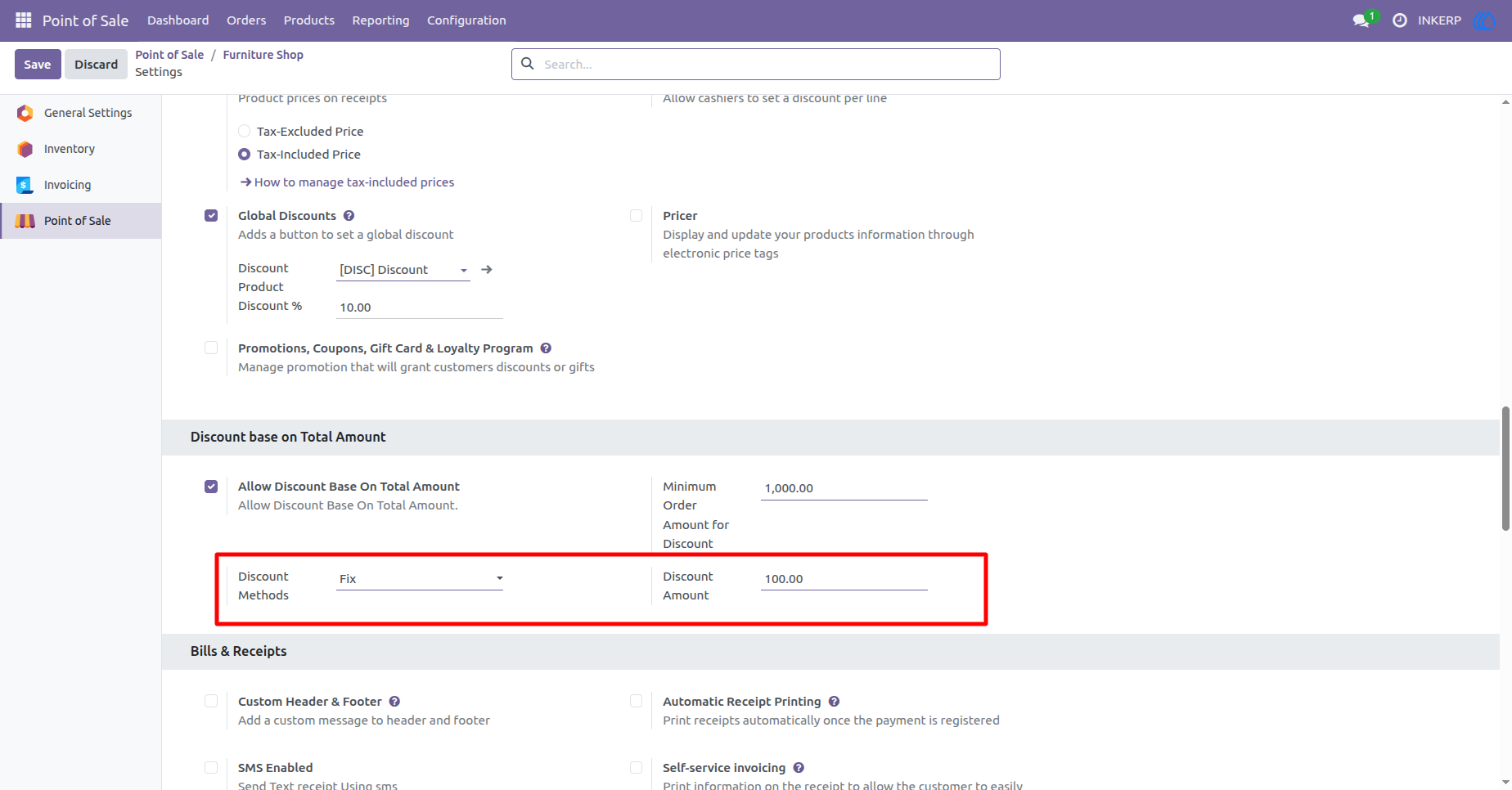This screenshot has width=1512, height=790.
Task: Open Automatic Receipt Printing help icon
Action: click(x=834, y=702)
